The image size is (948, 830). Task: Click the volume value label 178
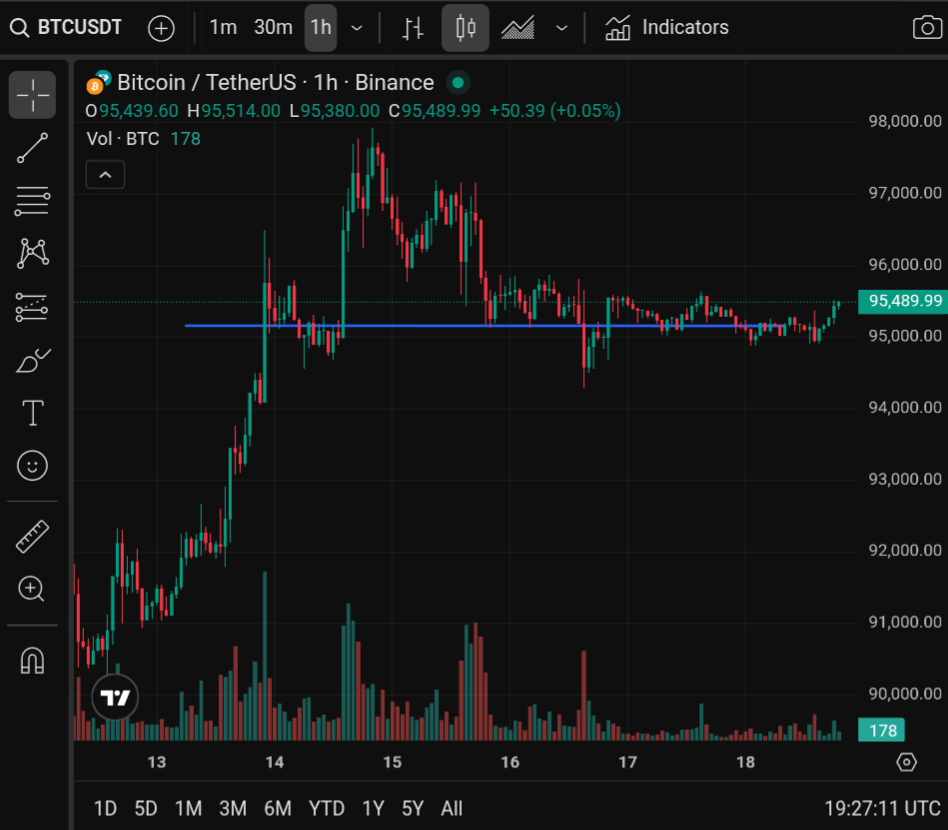881,730
